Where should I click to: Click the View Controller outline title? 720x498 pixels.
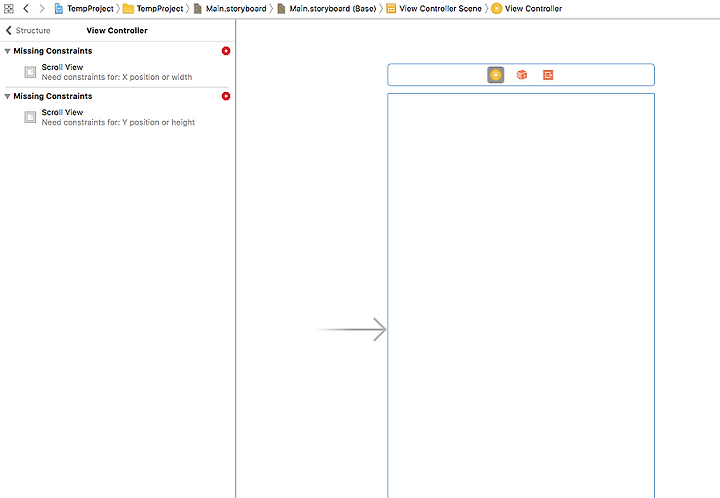coord(117,30)
